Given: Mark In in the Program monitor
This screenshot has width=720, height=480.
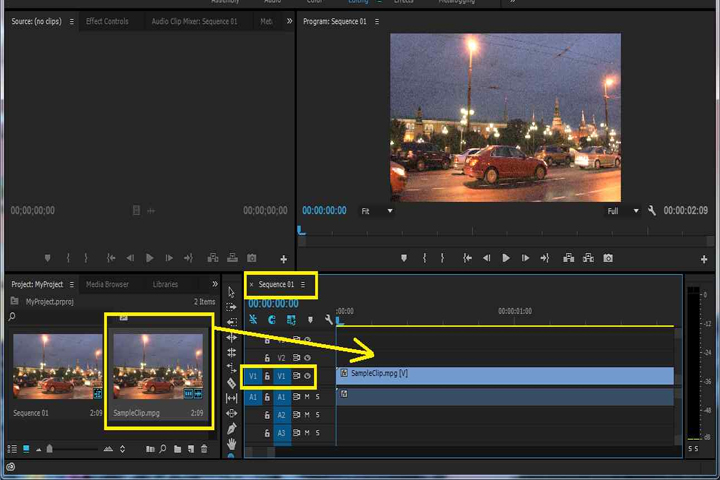Looking at the screenshot, I should tap(425, 258).
